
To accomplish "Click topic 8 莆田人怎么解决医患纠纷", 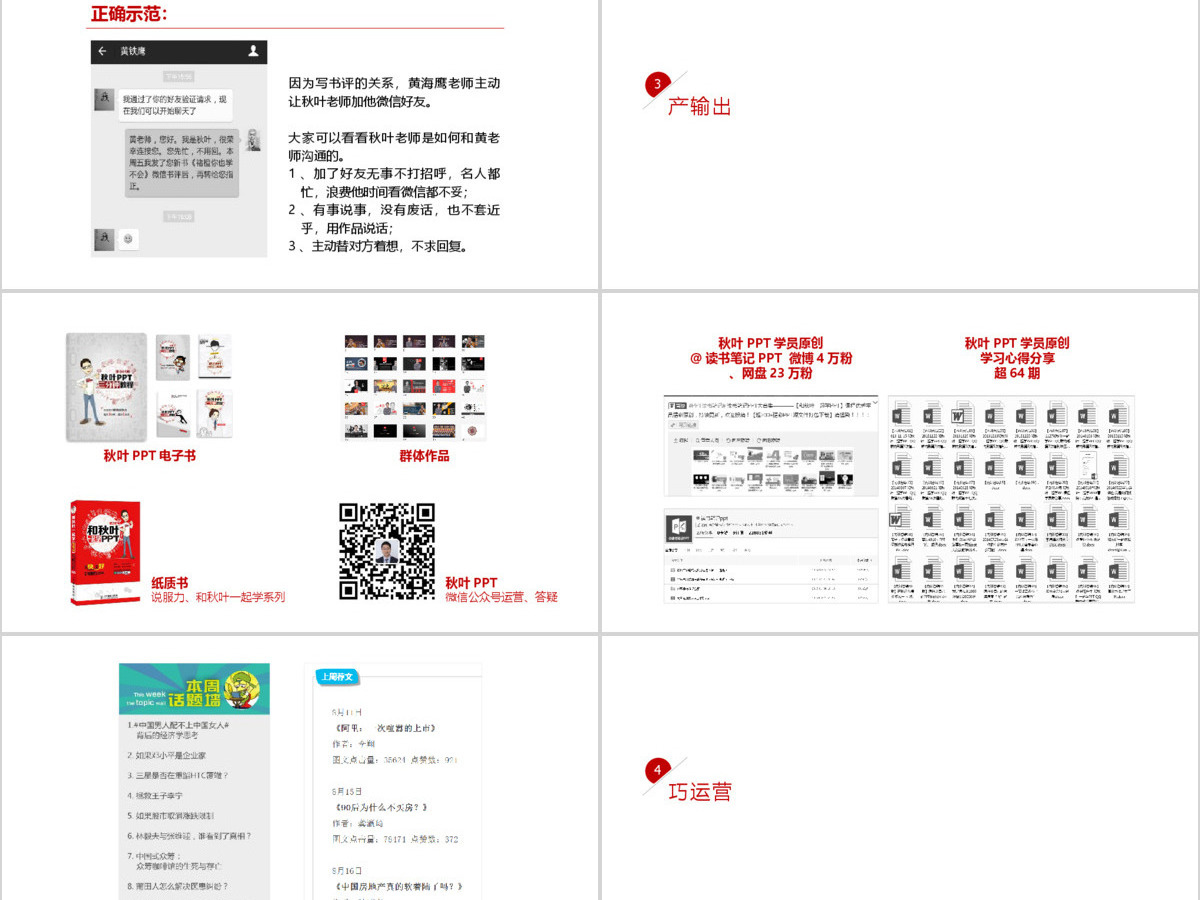I will [x=177, y=886].
